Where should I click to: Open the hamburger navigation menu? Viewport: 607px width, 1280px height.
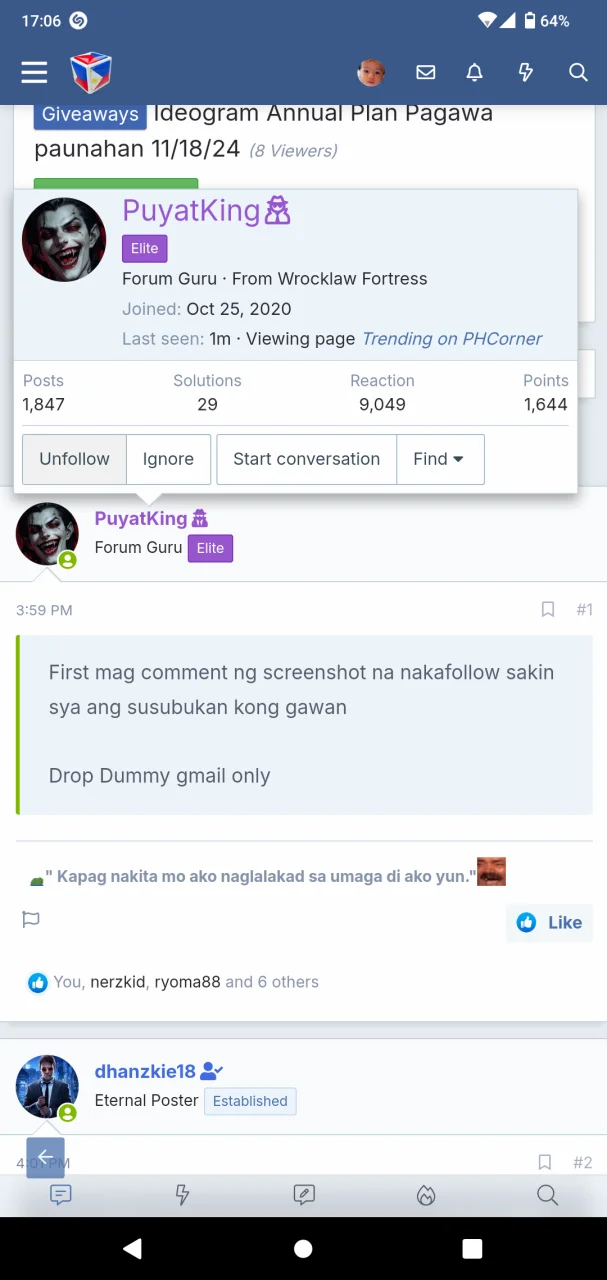point(34,72)
